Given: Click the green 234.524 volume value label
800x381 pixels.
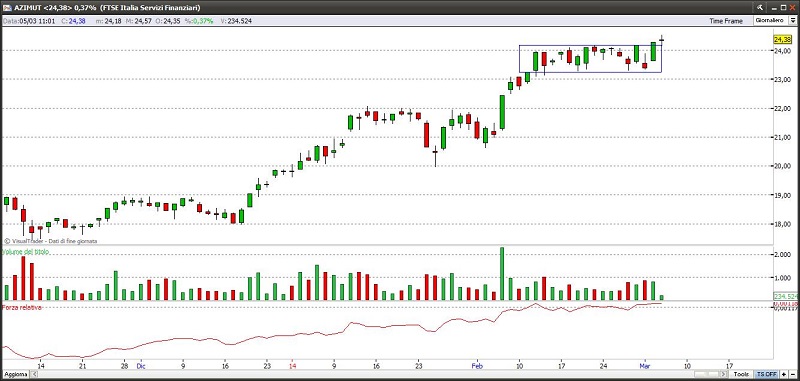Looking at the screenshot, I should [786, 296].
